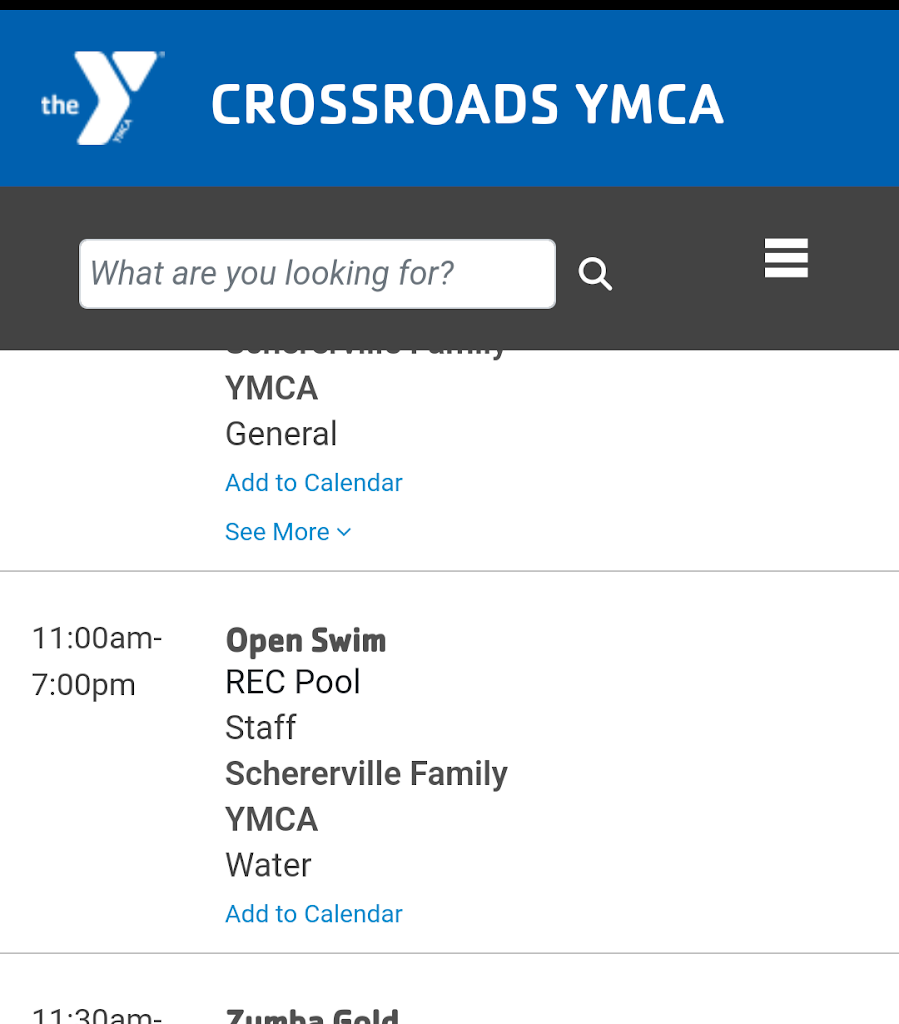Expand the See More details link
This screenshot has height=1024, width=899.
click(277, 532)
